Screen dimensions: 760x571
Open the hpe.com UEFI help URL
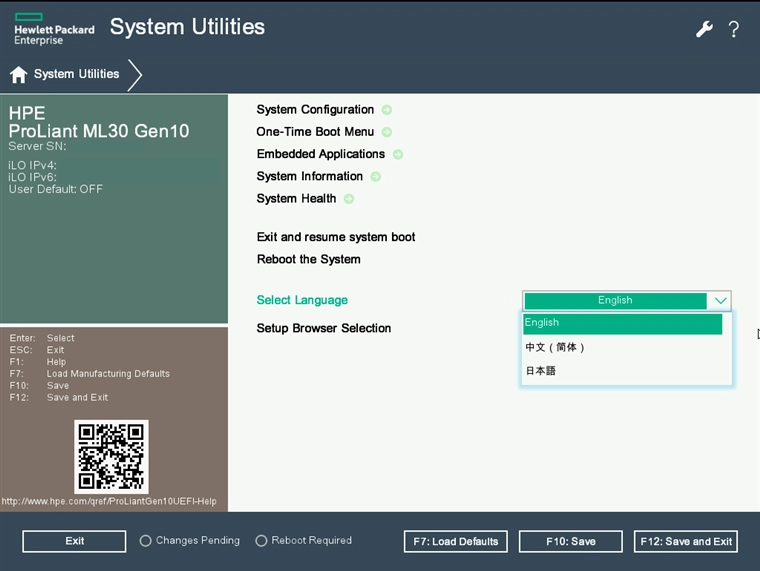tap(109, 501)
